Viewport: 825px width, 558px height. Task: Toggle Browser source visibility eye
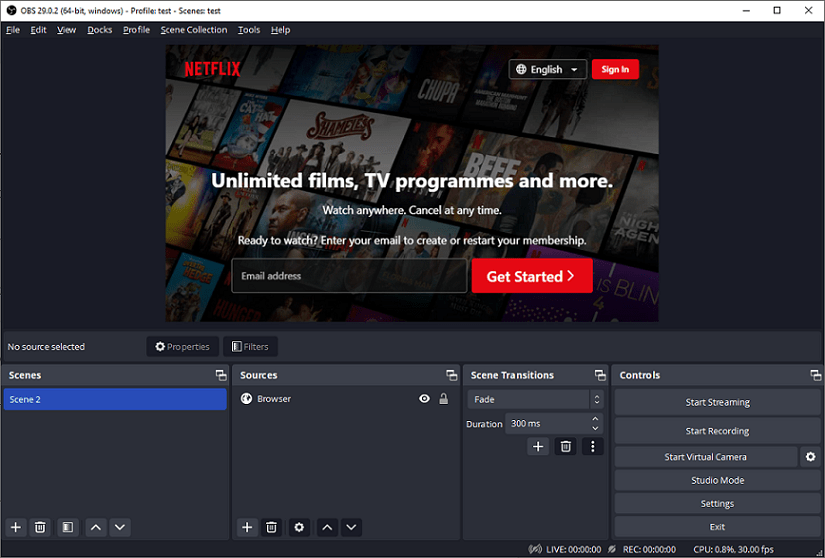424,399
